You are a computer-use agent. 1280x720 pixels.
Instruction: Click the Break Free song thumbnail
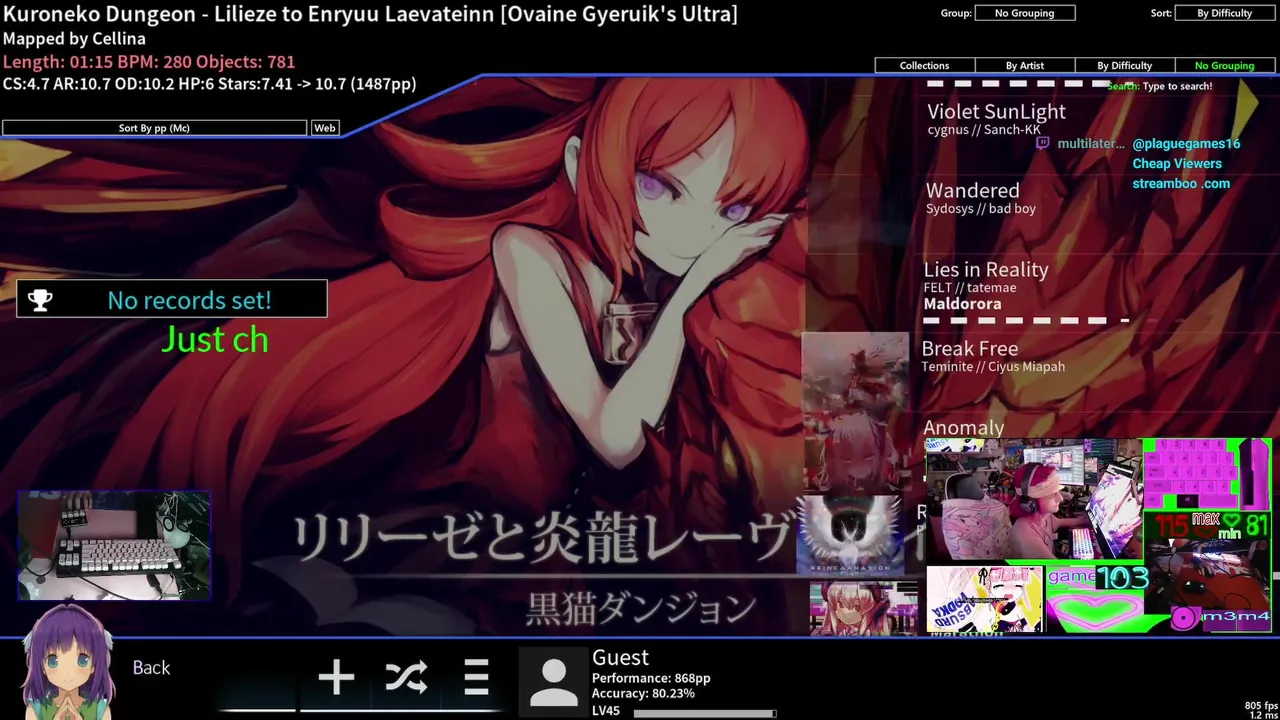pyautogui.click(x=855, y=372)
